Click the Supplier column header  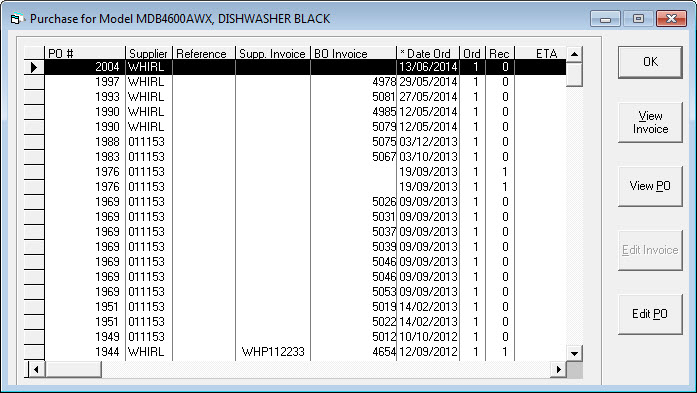click(148, 53)
